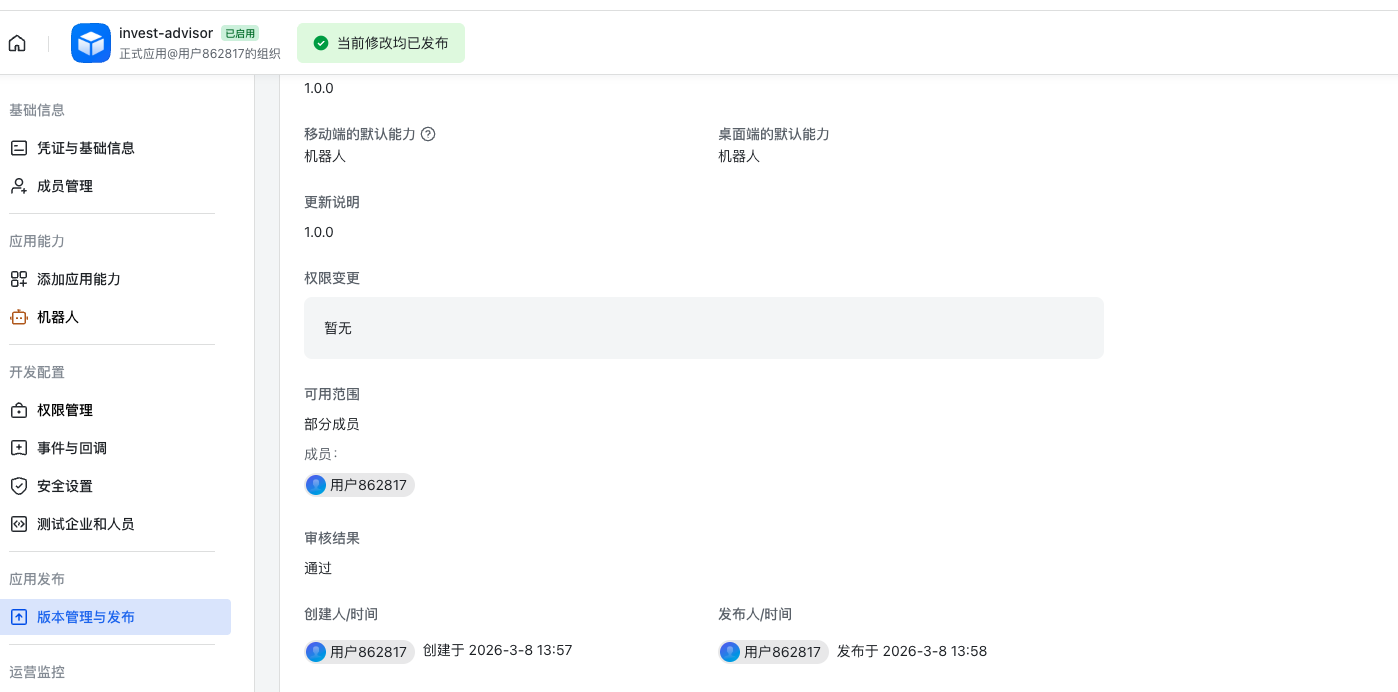Click the publisher 用户862817 avatar chip
The image size is (1398, 692).
773,651
